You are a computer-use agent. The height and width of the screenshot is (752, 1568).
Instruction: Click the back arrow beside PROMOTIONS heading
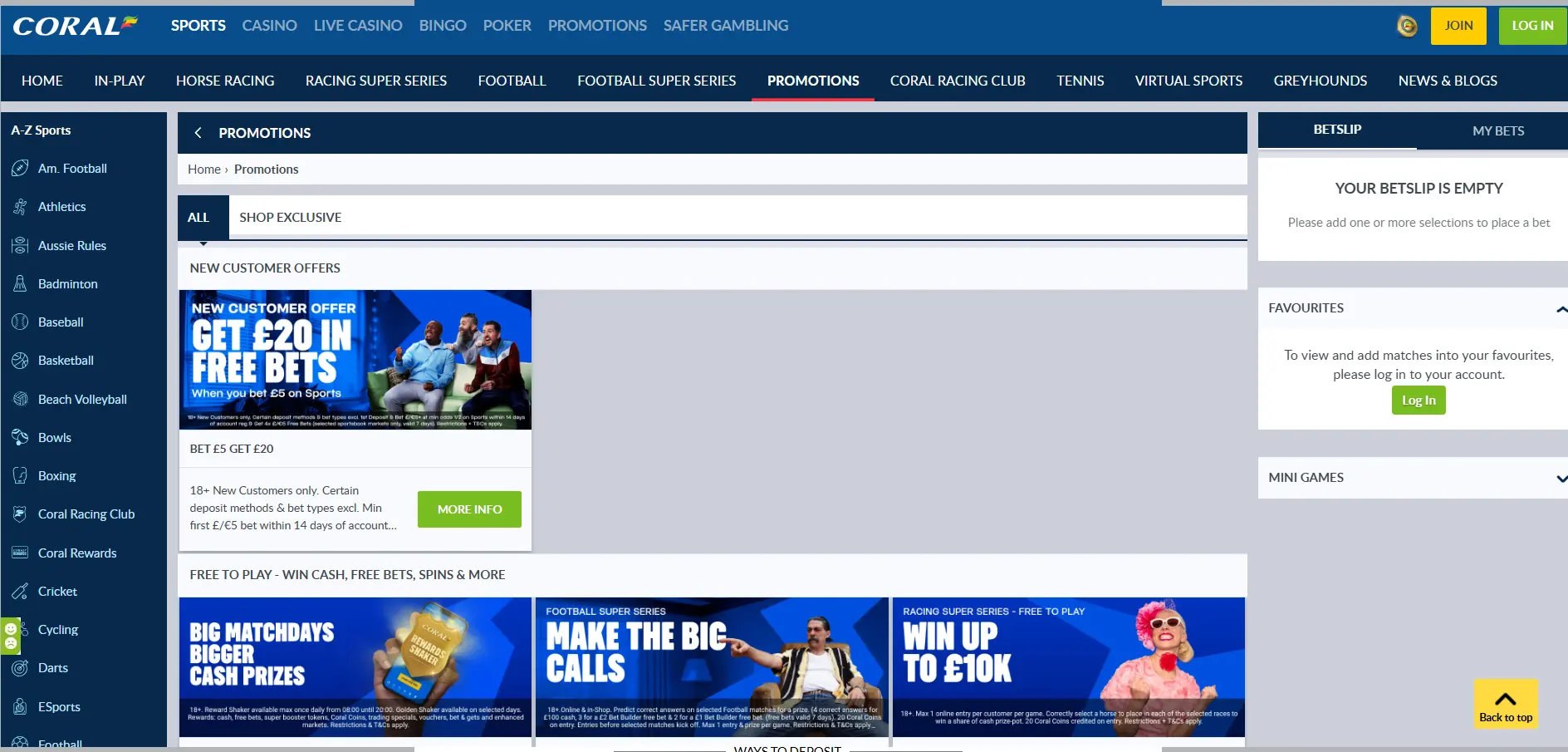(198, 133)
